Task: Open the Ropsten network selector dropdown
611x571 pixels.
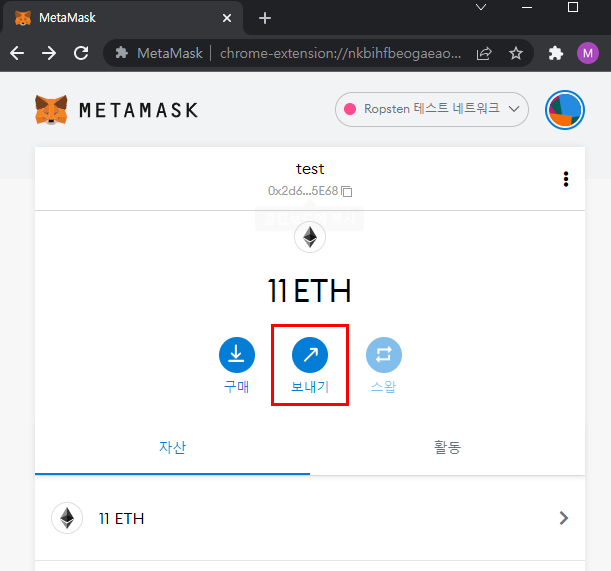Action: point(431,109)
